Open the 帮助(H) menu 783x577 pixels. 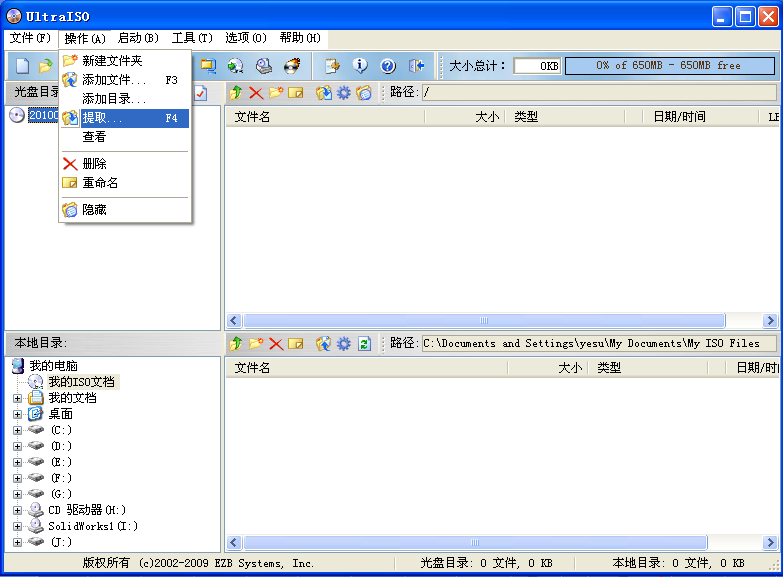tap(300, 38)
